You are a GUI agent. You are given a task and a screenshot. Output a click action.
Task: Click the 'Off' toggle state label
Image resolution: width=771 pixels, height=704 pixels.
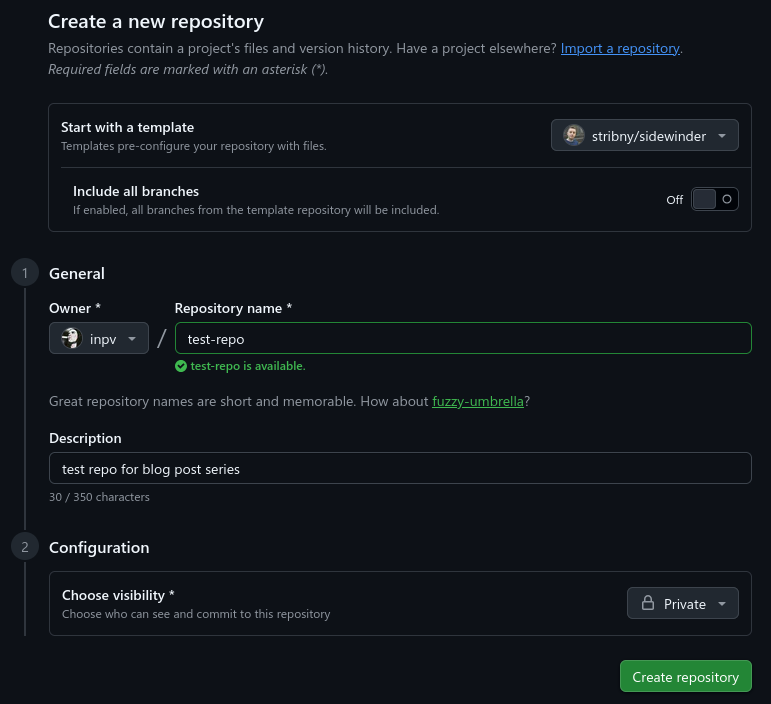675,200
